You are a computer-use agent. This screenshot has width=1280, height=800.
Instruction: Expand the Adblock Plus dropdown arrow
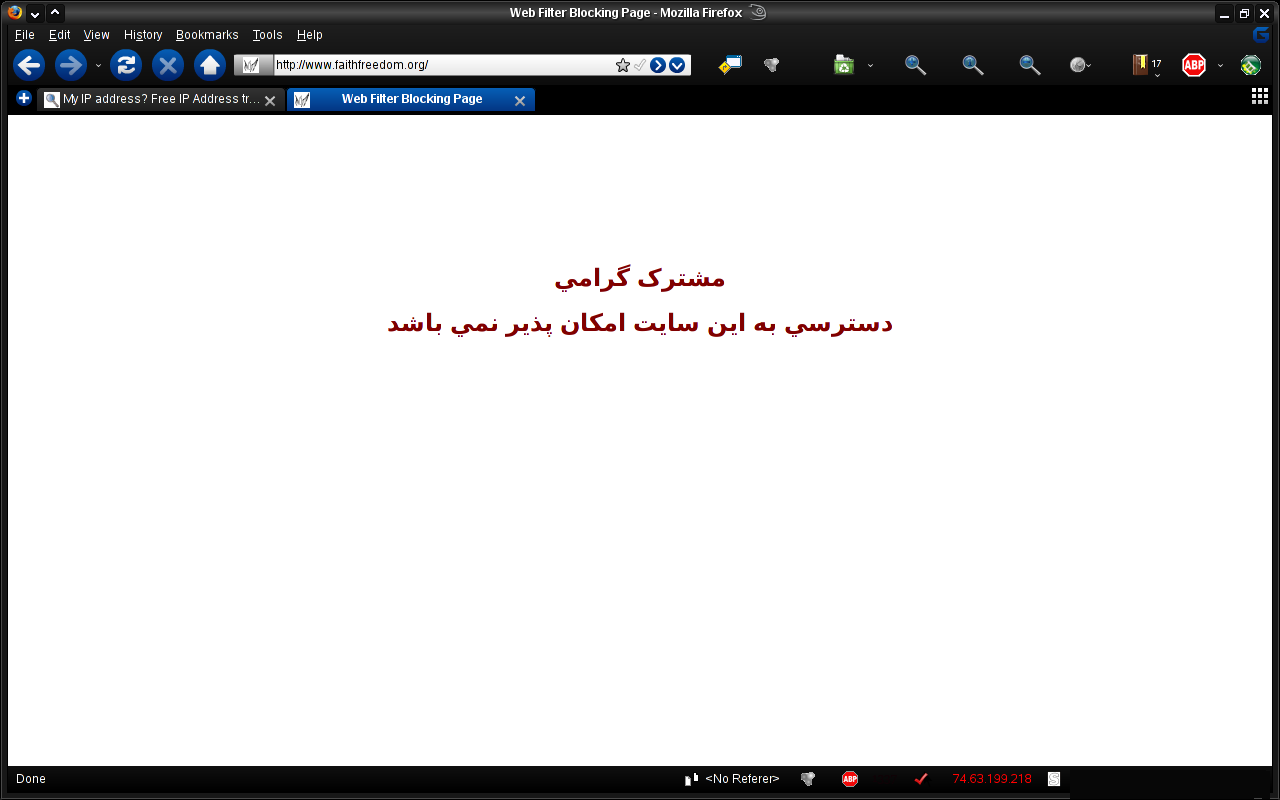[x=1220, y=66]
